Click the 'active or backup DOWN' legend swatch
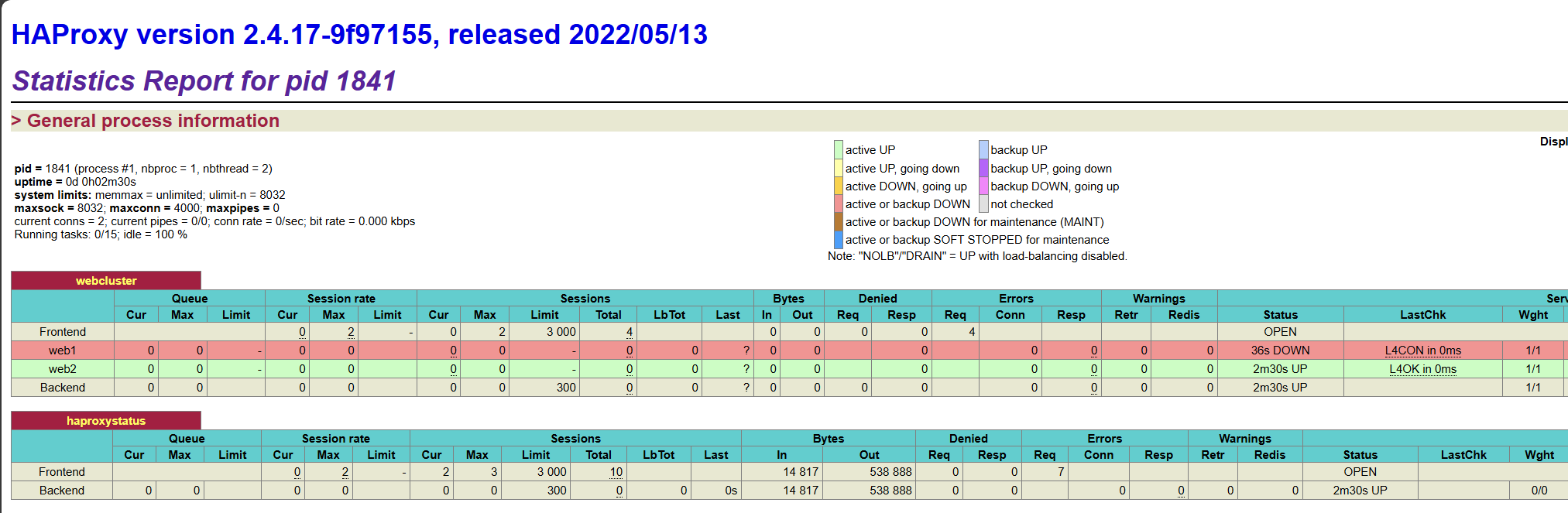This screenshot has width=1568, height=513. (x=839, y=203)
